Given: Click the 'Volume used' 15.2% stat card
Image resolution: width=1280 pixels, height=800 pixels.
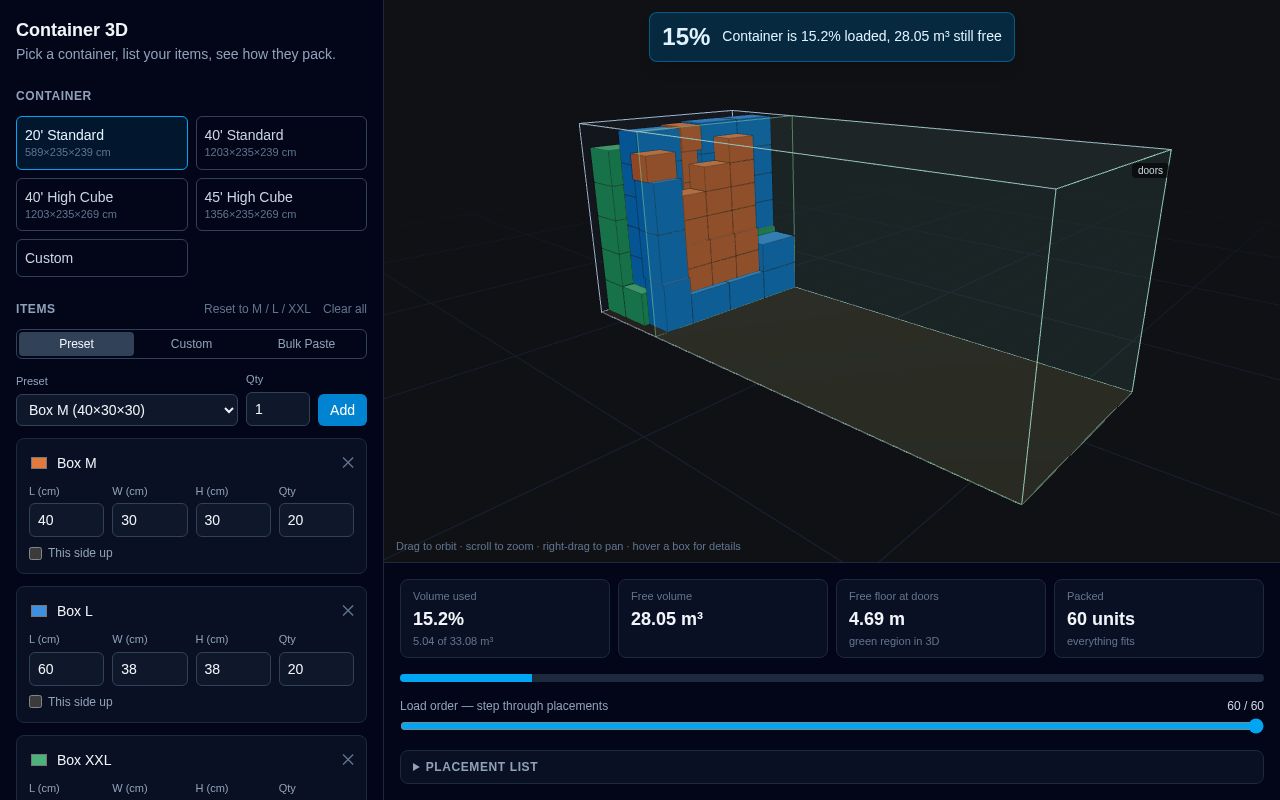Looking at the screenshot, I should tap(505, 618).
